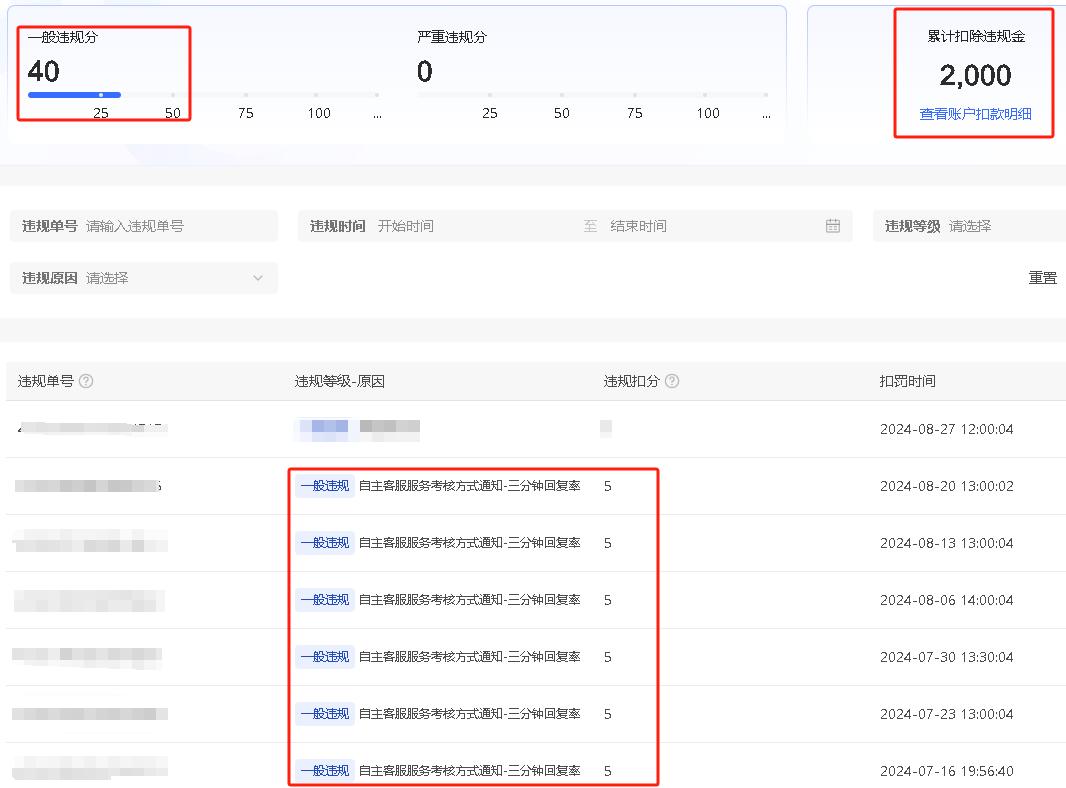The width and height of the screenshot is (1066, 788).
Task: Click the 一般违规分 value 40
Action: pos(44,71)
